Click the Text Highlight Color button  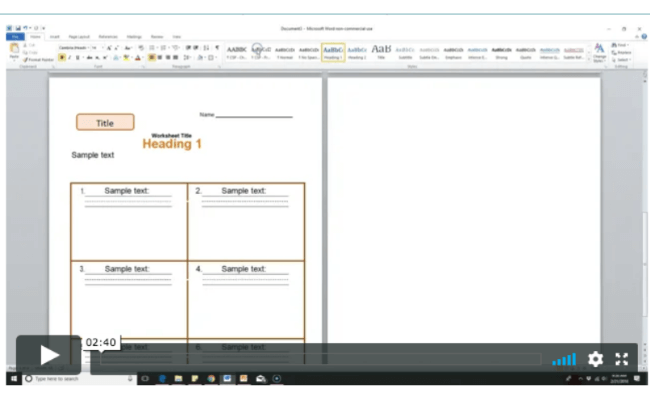point(126,58)
